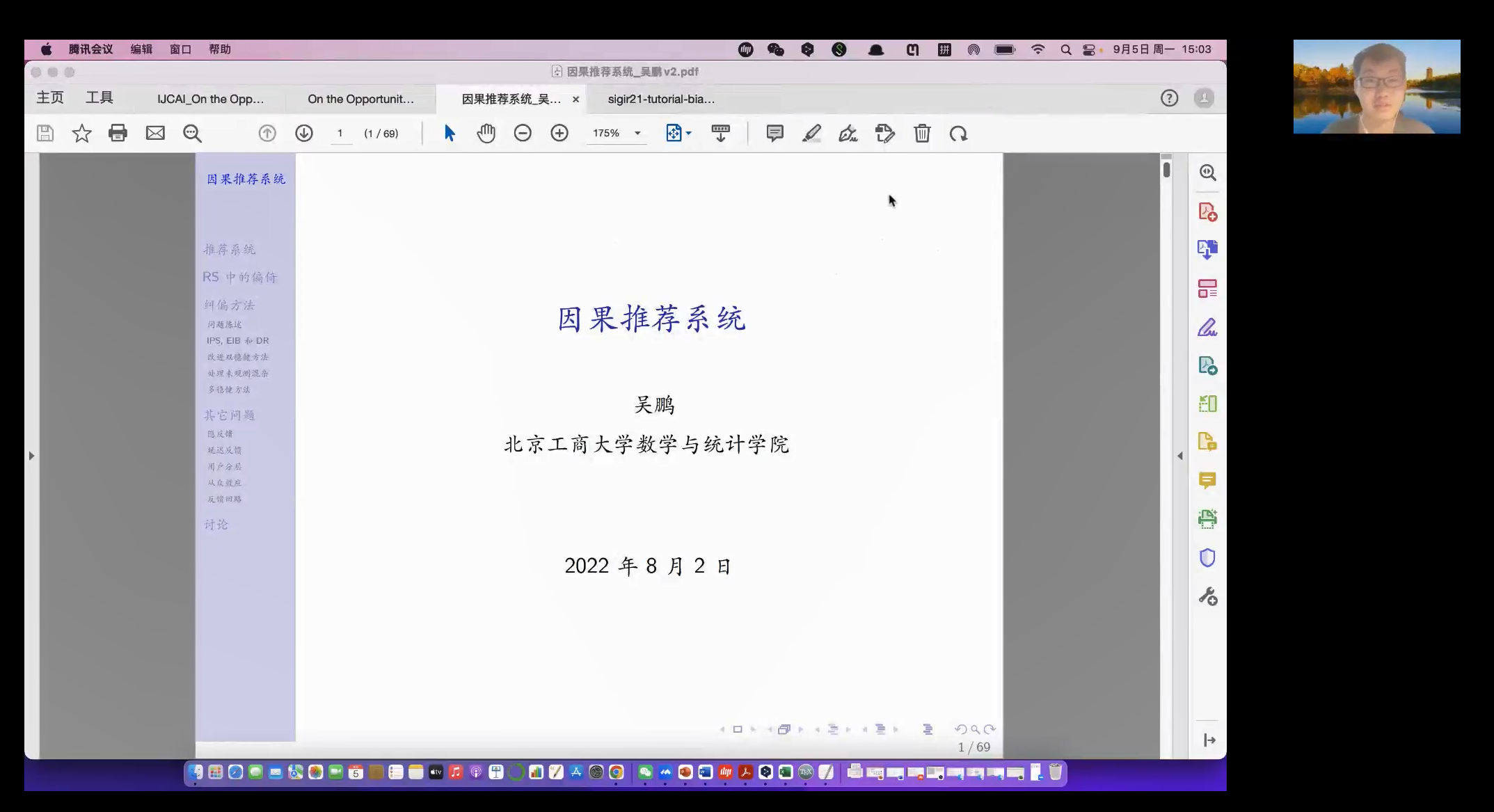Open the yellow Comment tool in right panel
The image size is (1494, 812).
[1207, 480]
